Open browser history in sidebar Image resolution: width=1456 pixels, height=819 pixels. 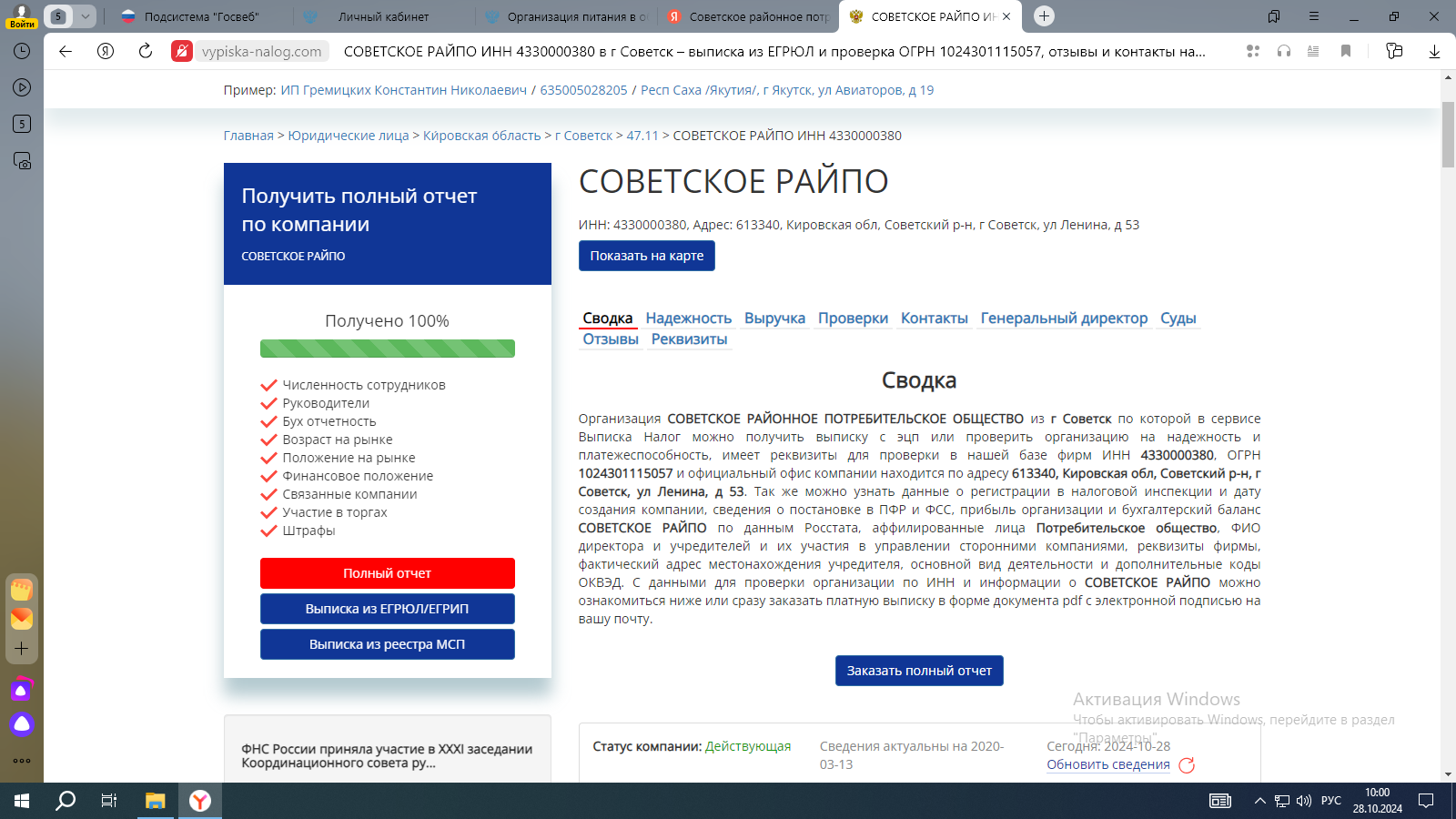[x=22, y=51]
